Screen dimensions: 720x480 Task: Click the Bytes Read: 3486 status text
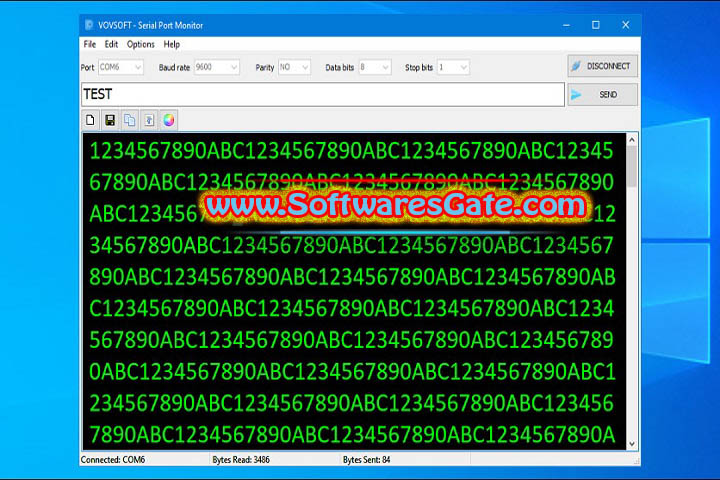point(241,459)
